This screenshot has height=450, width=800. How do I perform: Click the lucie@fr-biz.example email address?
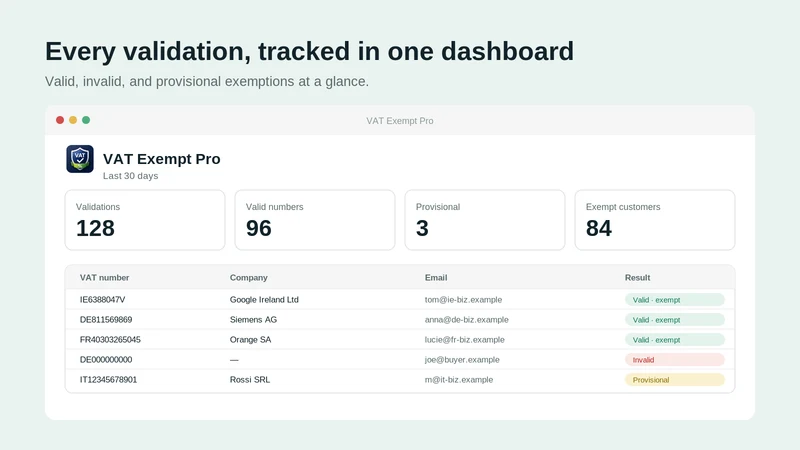(x=464, y=339)
